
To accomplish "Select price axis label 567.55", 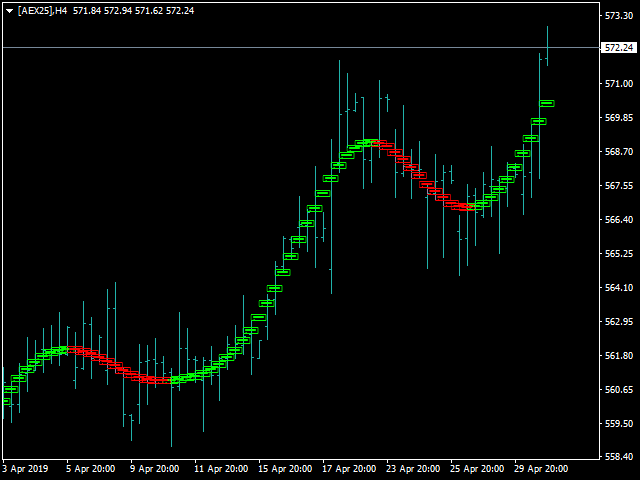I will point(619,186).
